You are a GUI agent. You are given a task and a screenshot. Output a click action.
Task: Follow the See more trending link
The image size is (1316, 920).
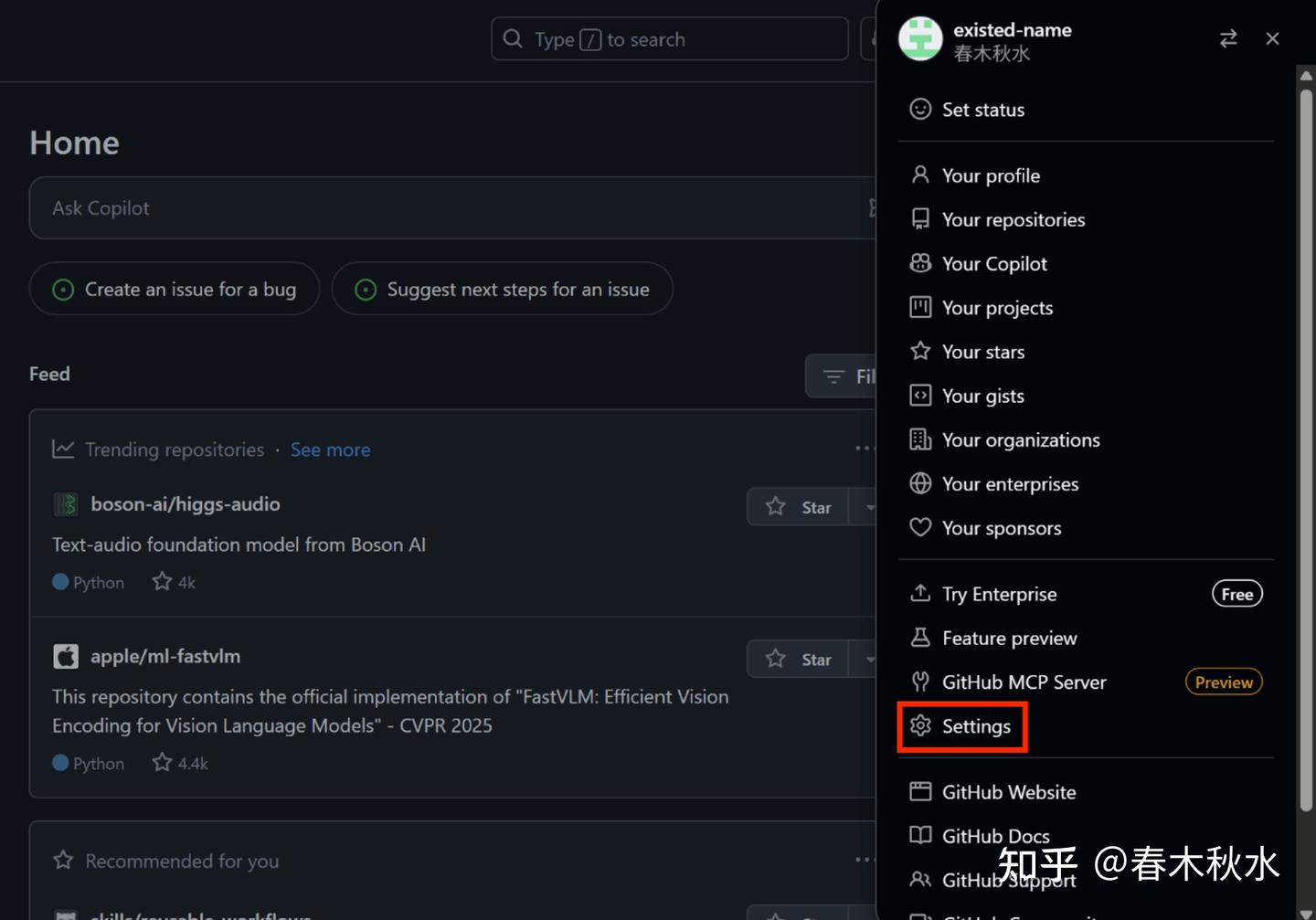pyautogui.click(x=331, y=449)
